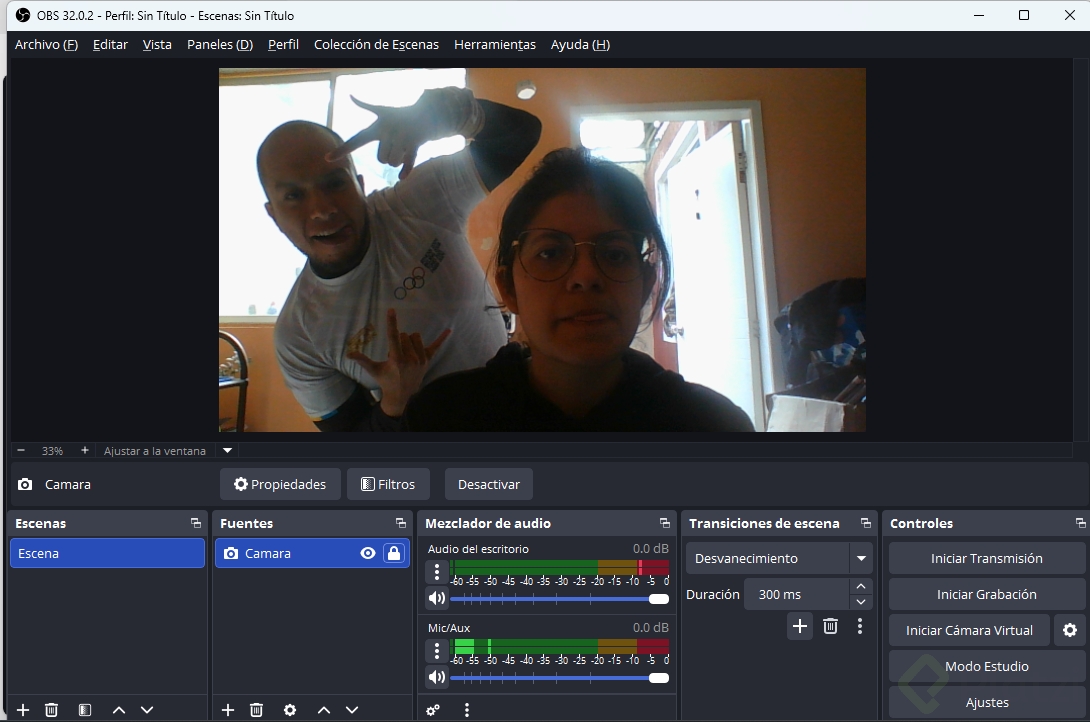
Task: Open Paneles menu
Action: pyautogui.click(x=220, y=44)
